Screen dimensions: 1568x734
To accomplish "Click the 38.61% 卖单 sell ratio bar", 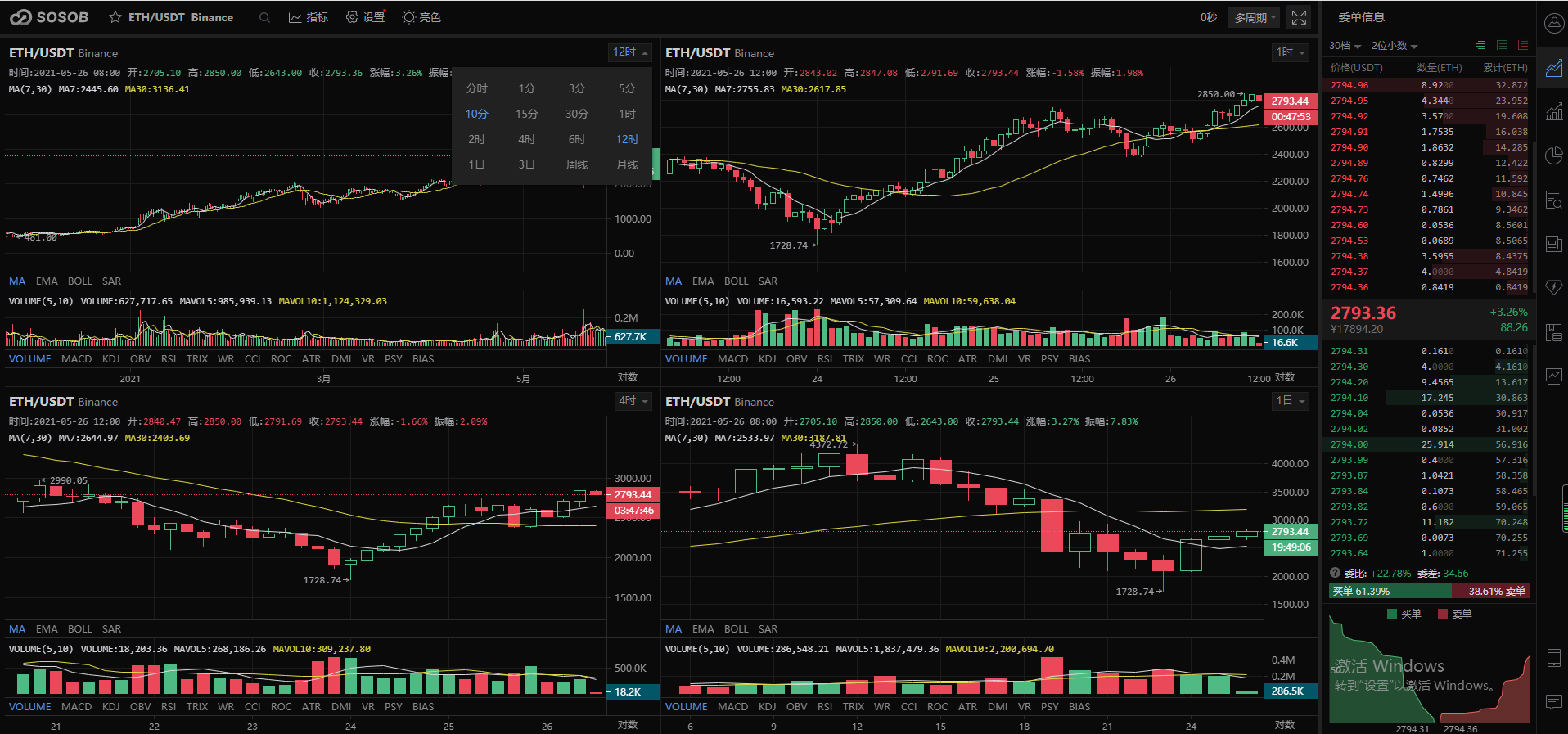I will (1491, 591).
